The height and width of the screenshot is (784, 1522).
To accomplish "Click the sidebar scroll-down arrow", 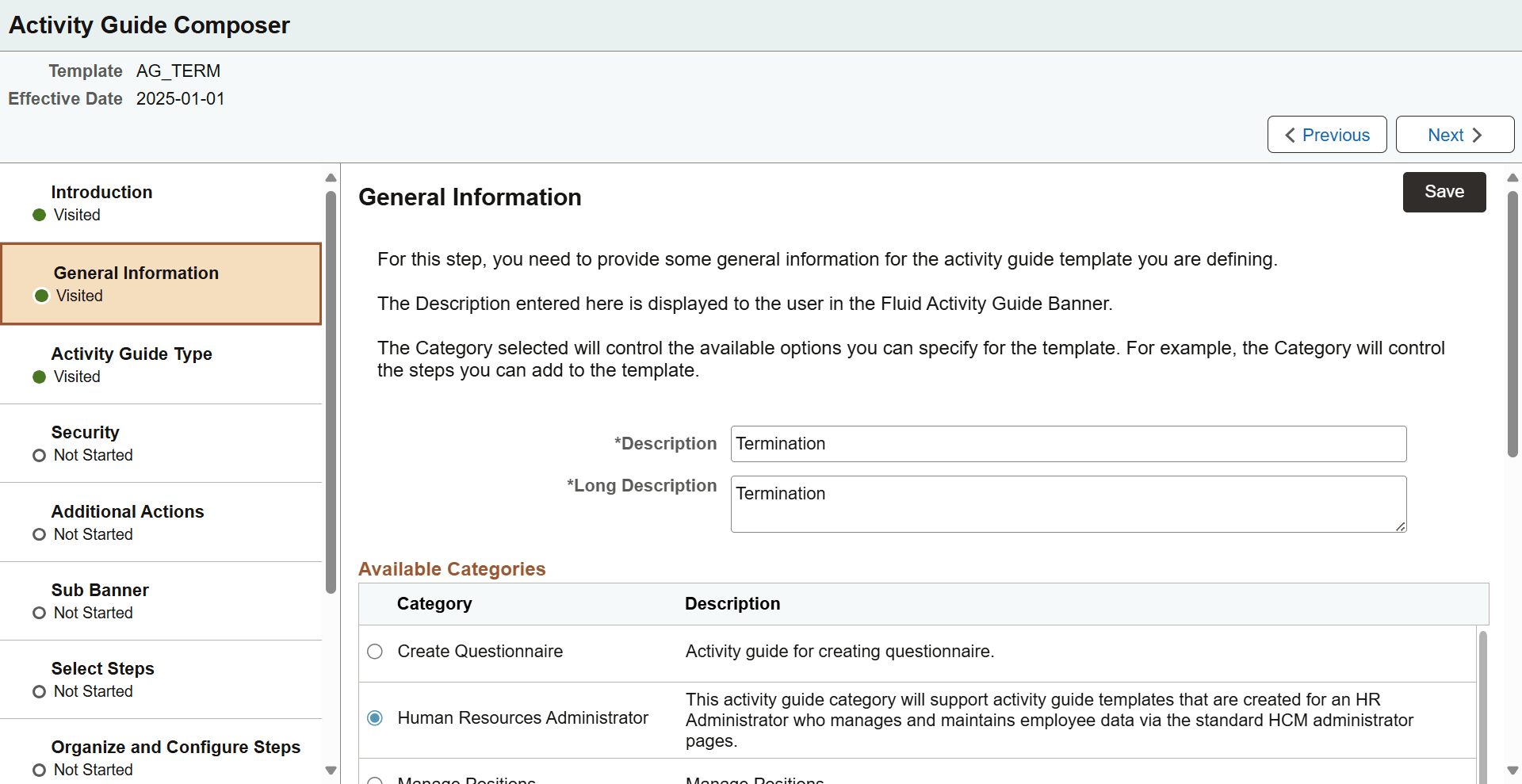I will [x=331, y=770].
